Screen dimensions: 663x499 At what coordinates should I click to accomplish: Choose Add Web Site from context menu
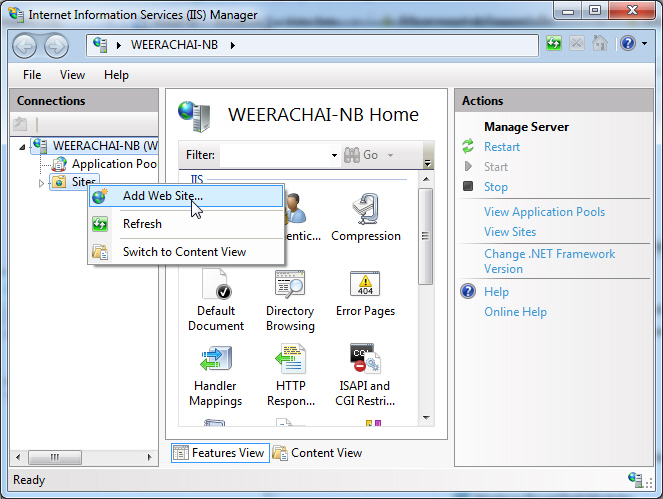pyautogui.click(x=186, y=196)
